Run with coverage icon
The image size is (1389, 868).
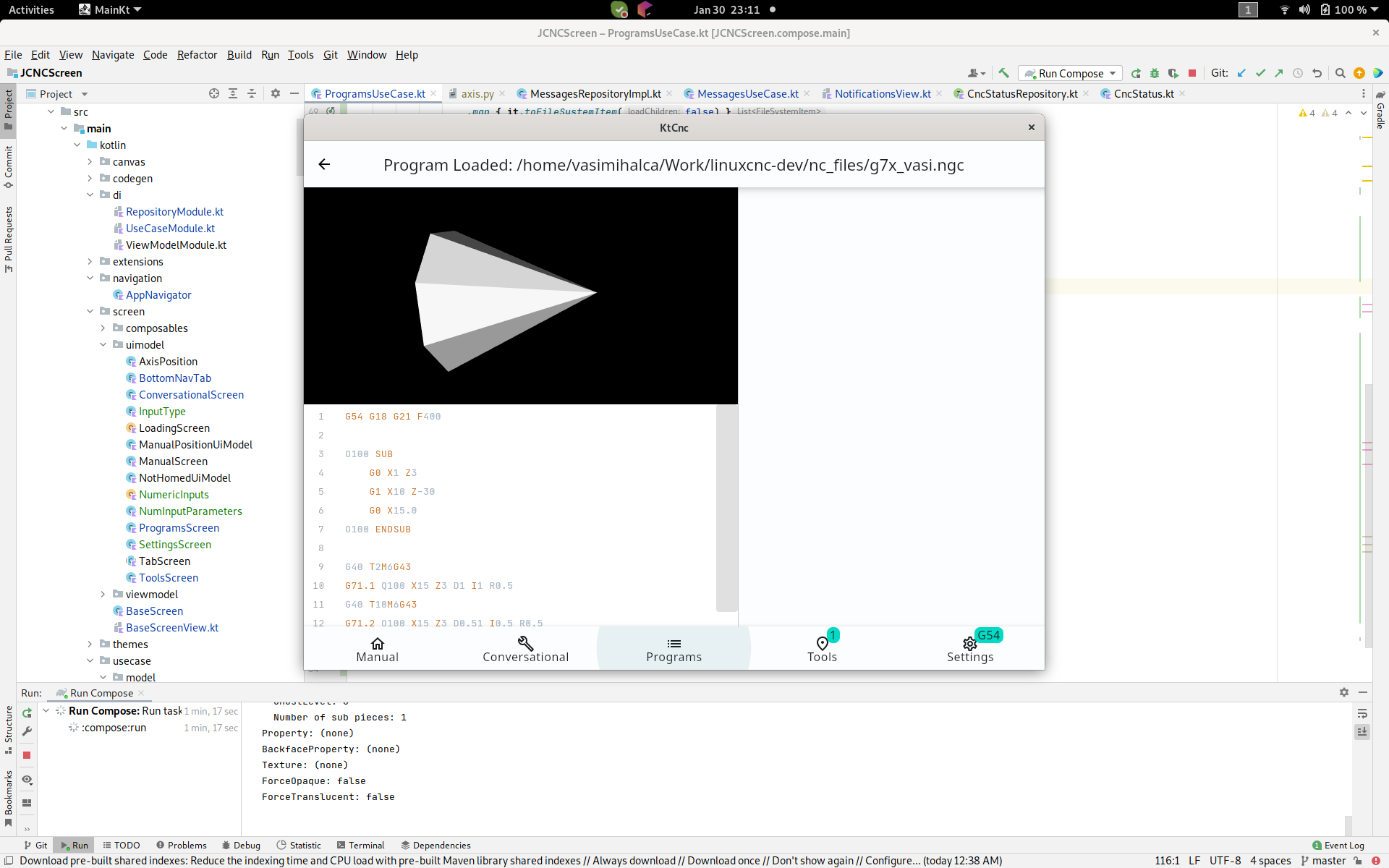coord(1173,73)
